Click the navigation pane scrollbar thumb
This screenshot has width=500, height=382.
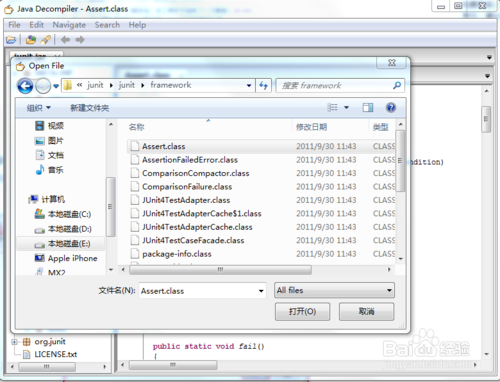pyautogui.click(x=111, y=207)
